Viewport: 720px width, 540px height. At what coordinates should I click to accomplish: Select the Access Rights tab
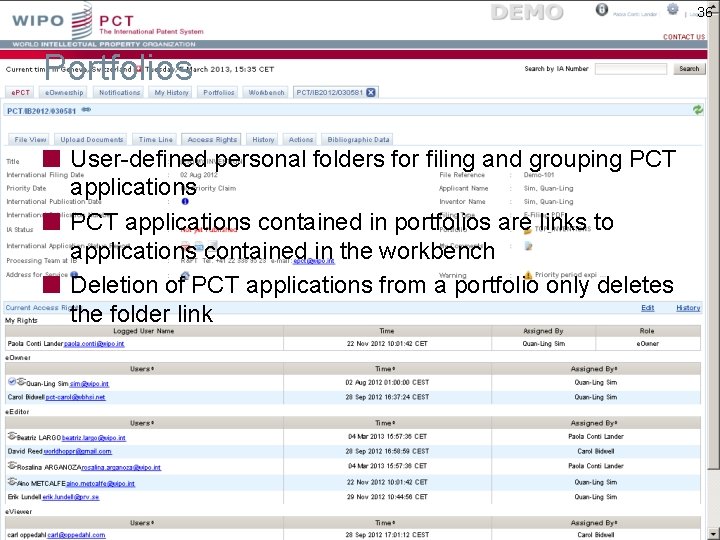coord(212,139)
